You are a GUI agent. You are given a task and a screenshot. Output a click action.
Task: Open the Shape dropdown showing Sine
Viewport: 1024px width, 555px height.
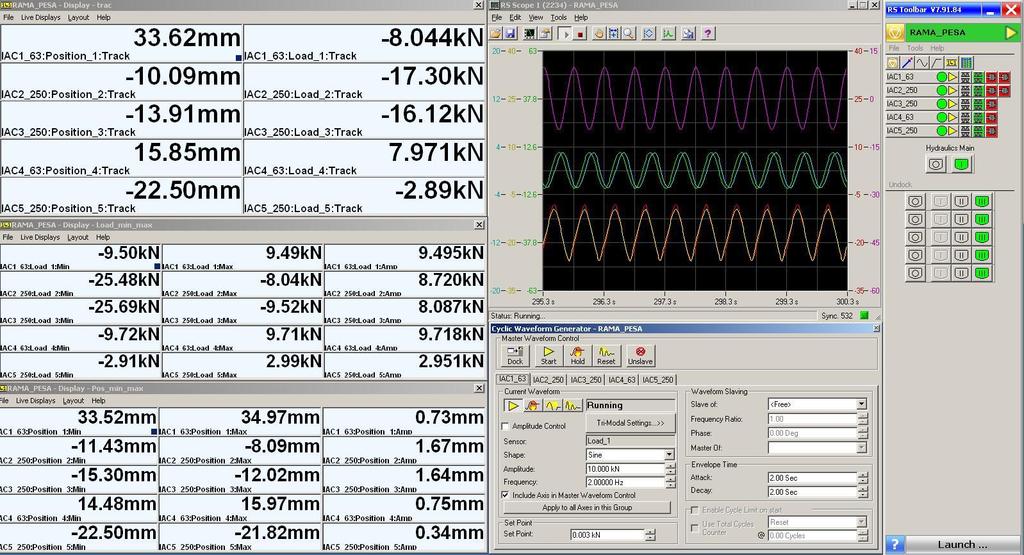point(669,454)
